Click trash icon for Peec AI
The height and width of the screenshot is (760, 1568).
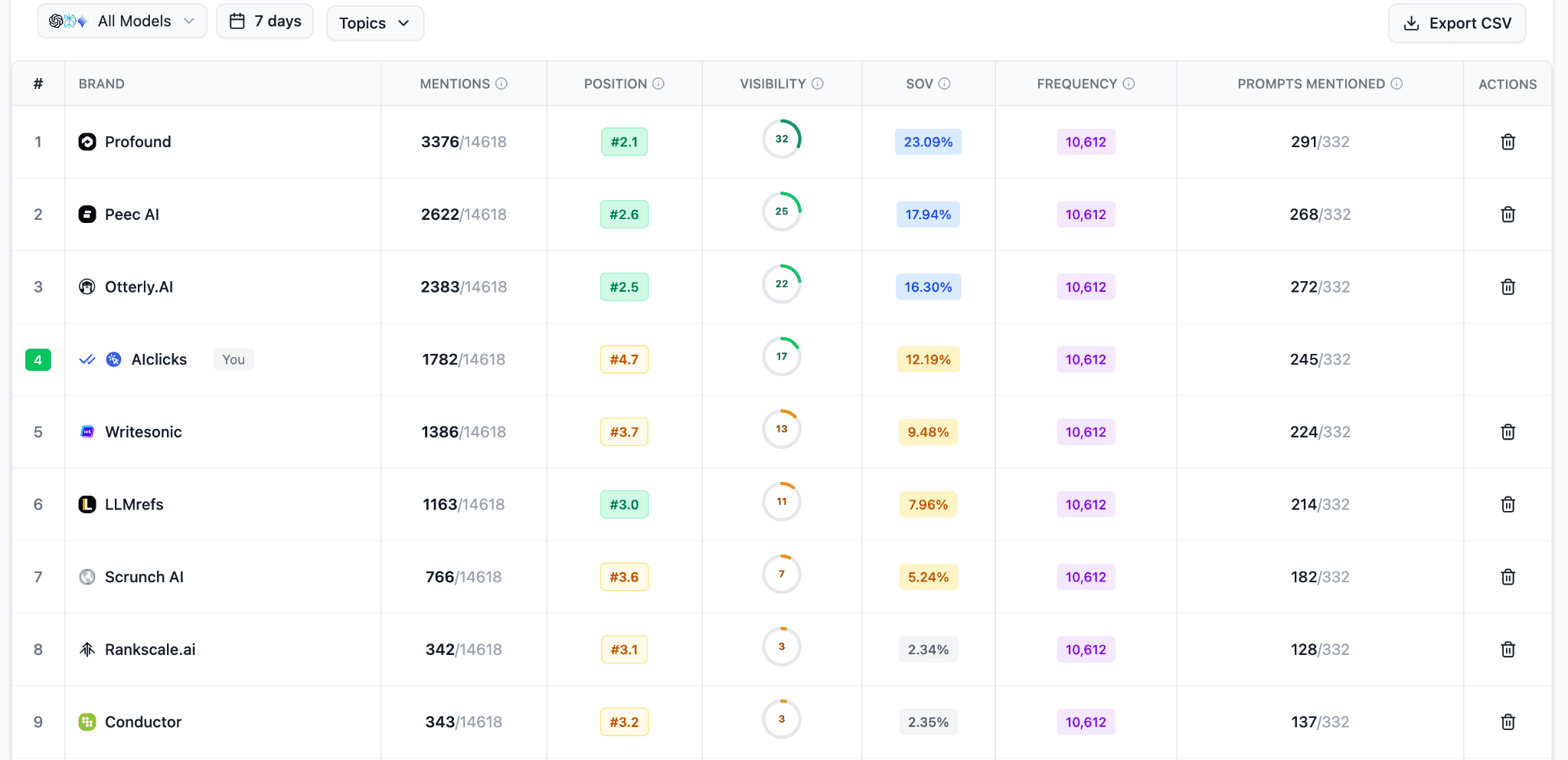tap(1508, 215)
